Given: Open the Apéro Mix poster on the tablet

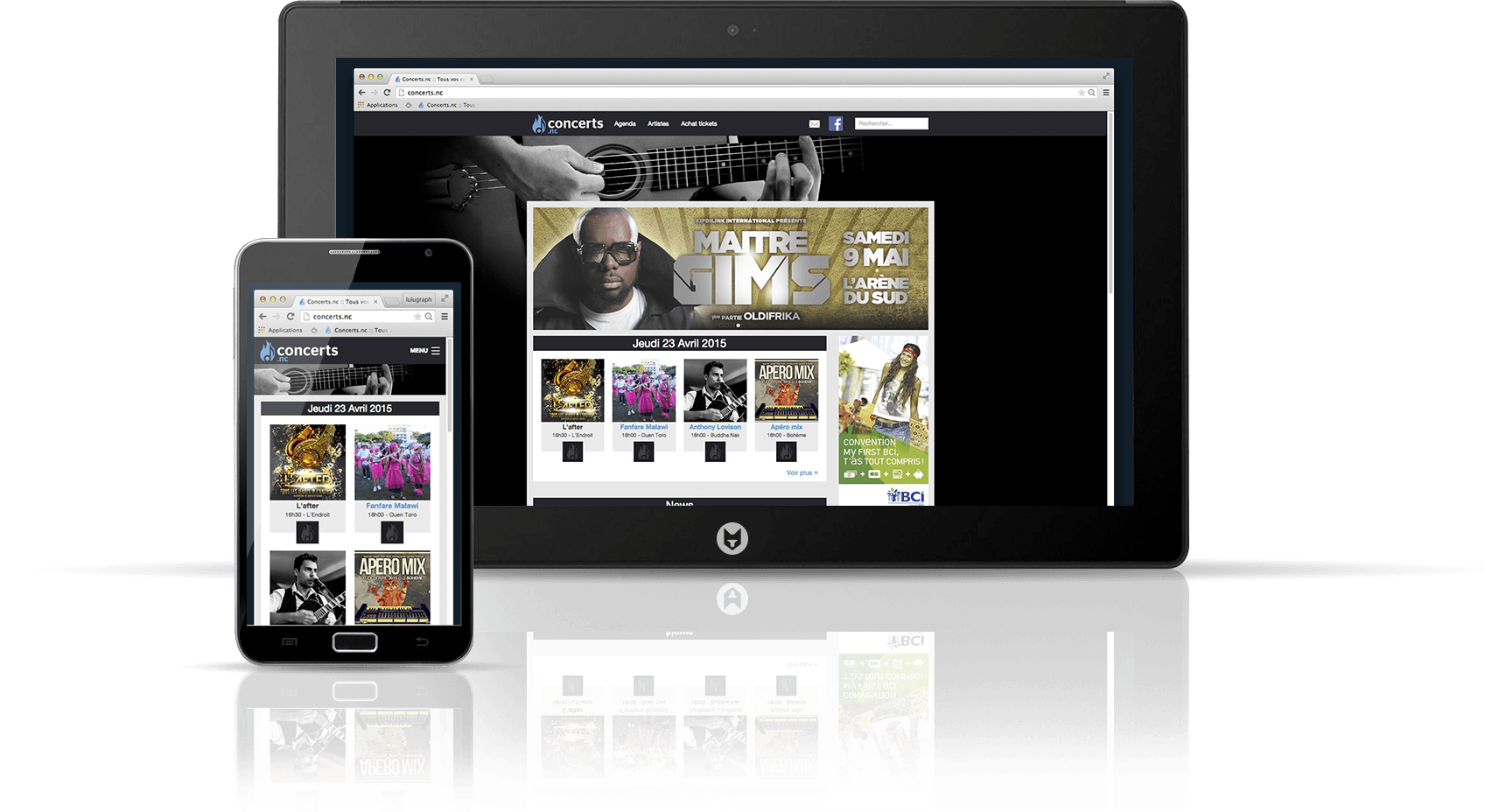Looking at the screenshot, I should 787,390.
